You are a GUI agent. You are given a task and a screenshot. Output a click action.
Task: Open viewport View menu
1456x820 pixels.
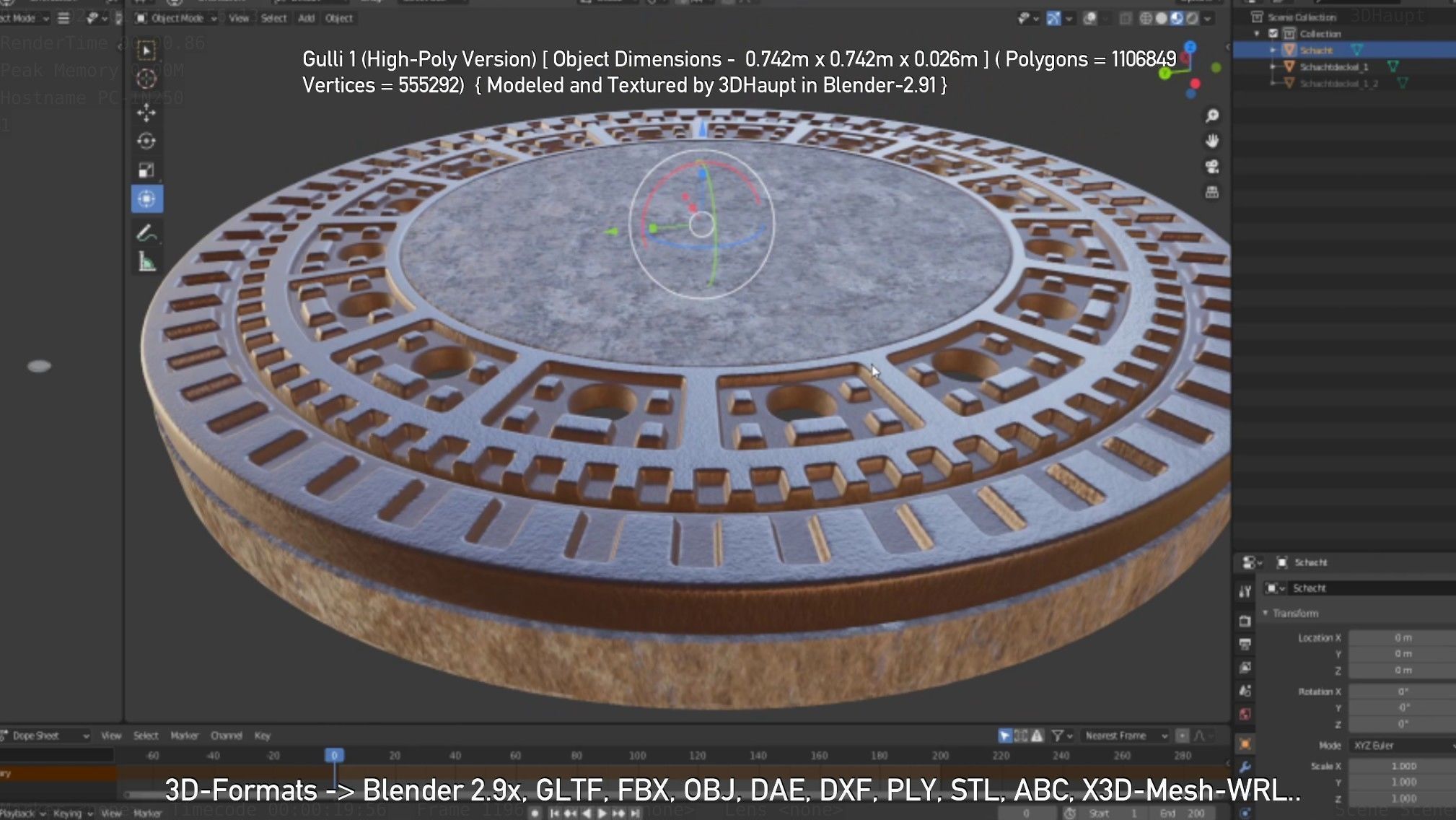pos(239,18)
